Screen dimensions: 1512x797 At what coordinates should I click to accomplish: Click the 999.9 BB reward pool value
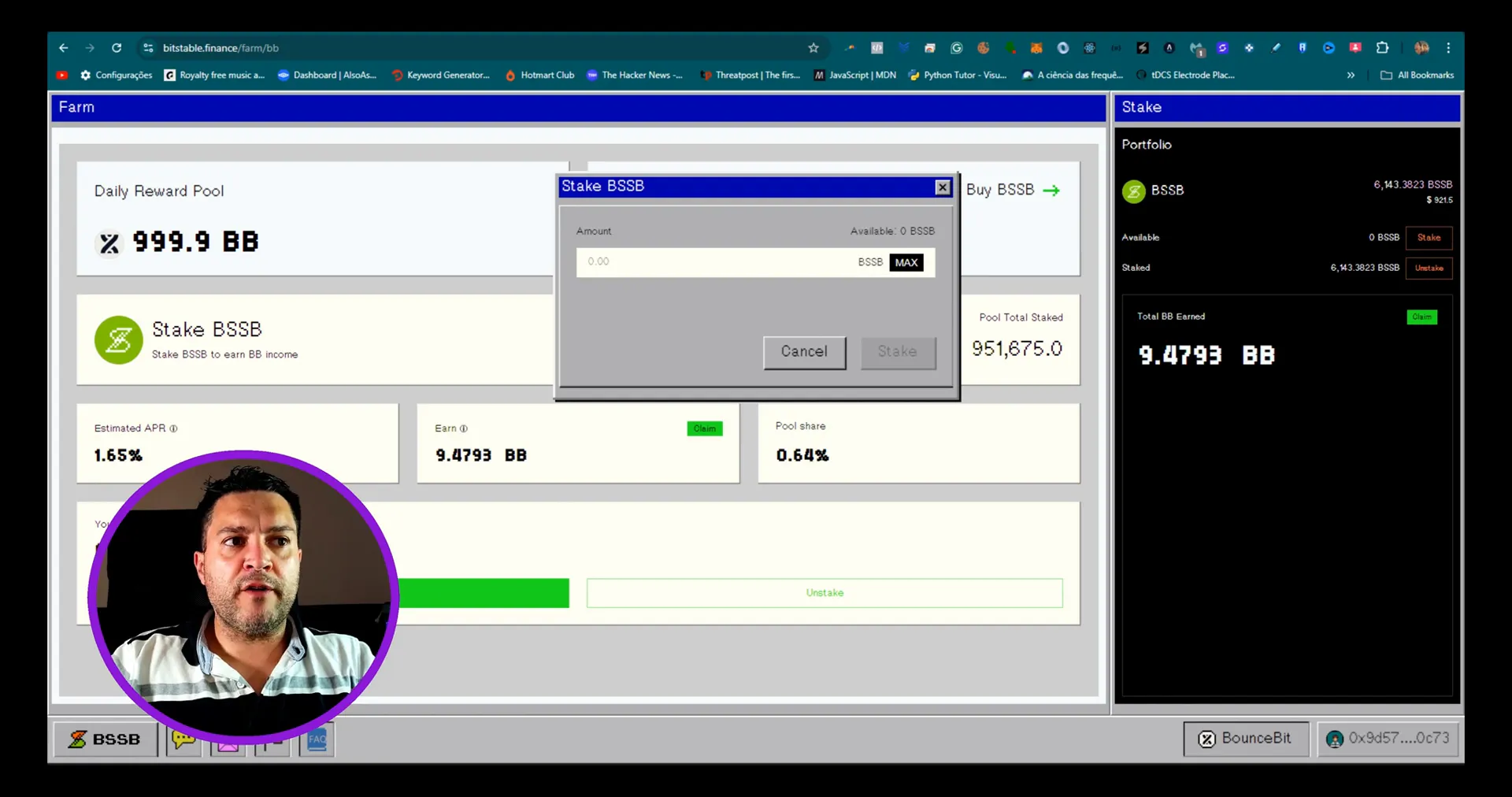coord(195,242)
